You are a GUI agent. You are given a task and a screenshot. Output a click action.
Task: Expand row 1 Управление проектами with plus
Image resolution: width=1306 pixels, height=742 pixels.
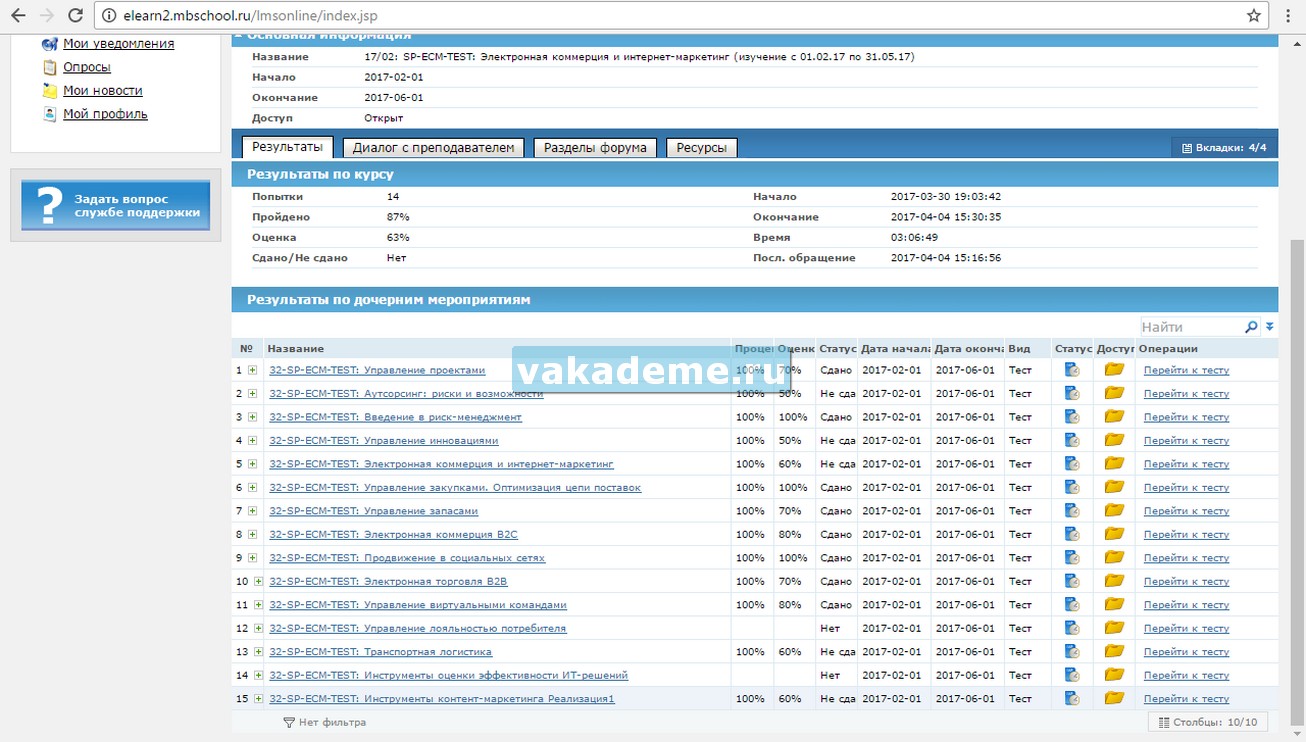(253, 370)
